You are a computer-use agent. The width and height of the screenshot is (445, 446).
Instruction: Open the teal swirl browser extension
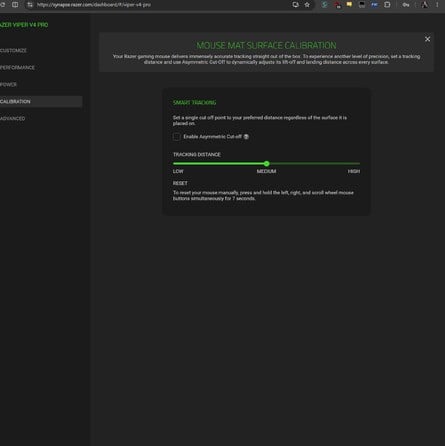pos(324,5)
